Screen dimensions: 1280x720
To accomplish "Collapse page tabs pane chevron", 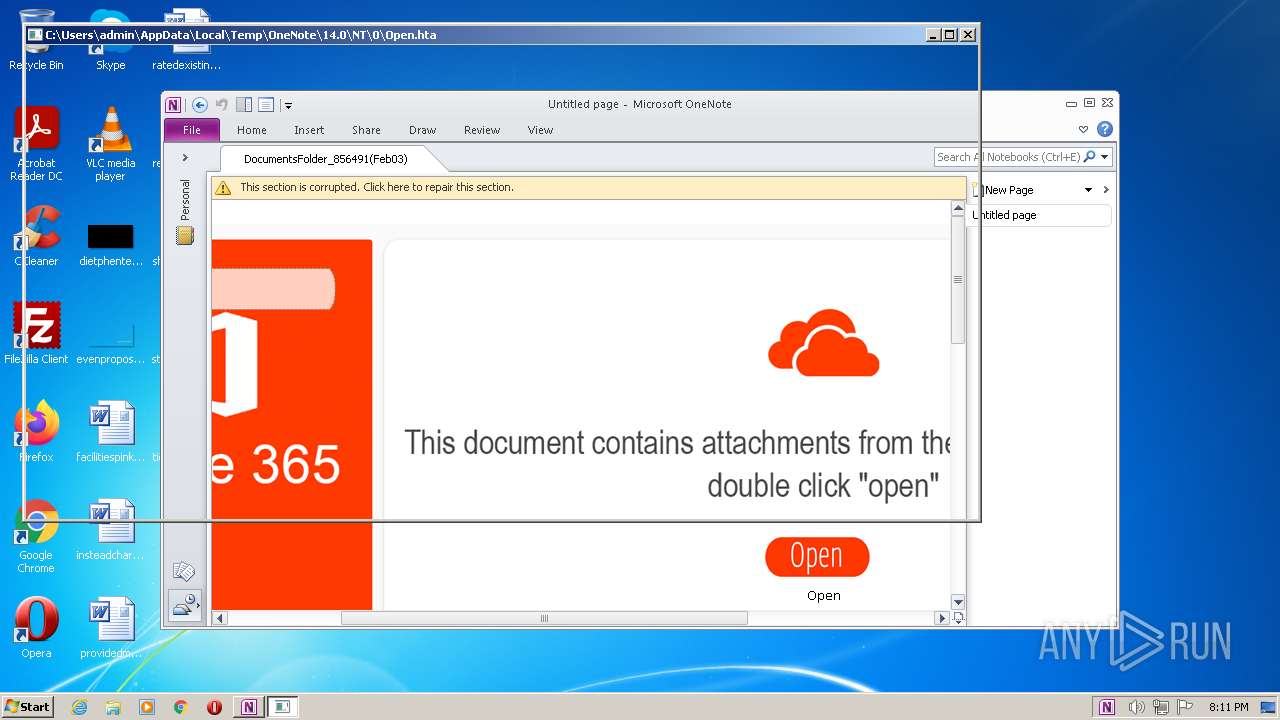I will pyautogui.click(x=1106, y=190).
